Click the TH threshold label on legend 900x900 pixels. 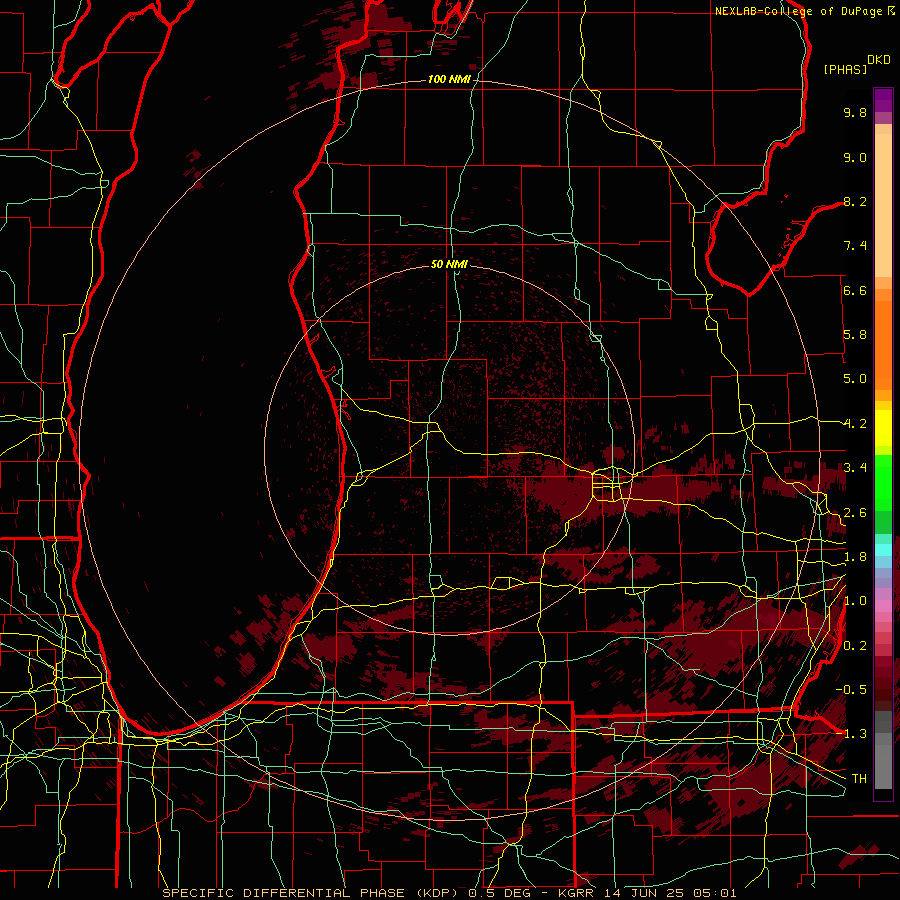(x=859, y=779)
